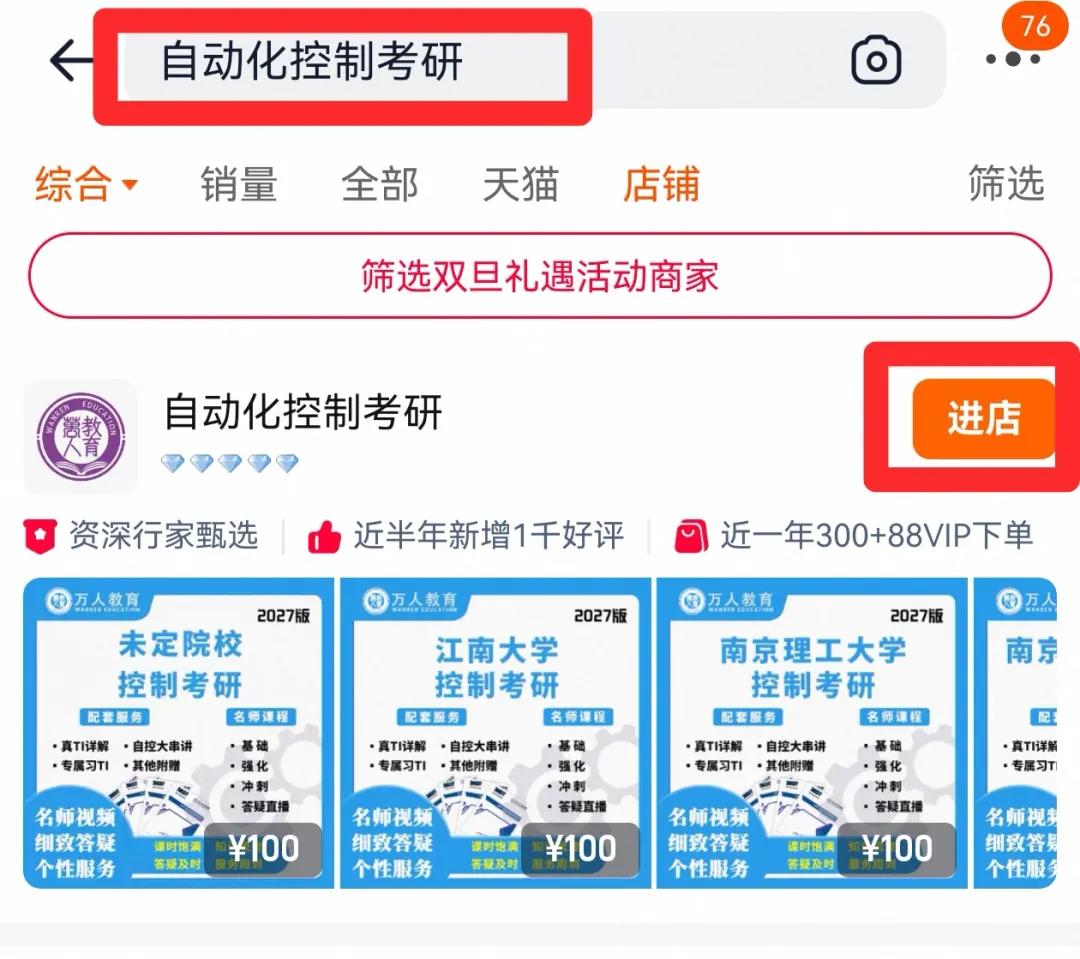Tap the red shopping bag icon
The width and height of the screenshot is (1080, 959).
point(691,536)
